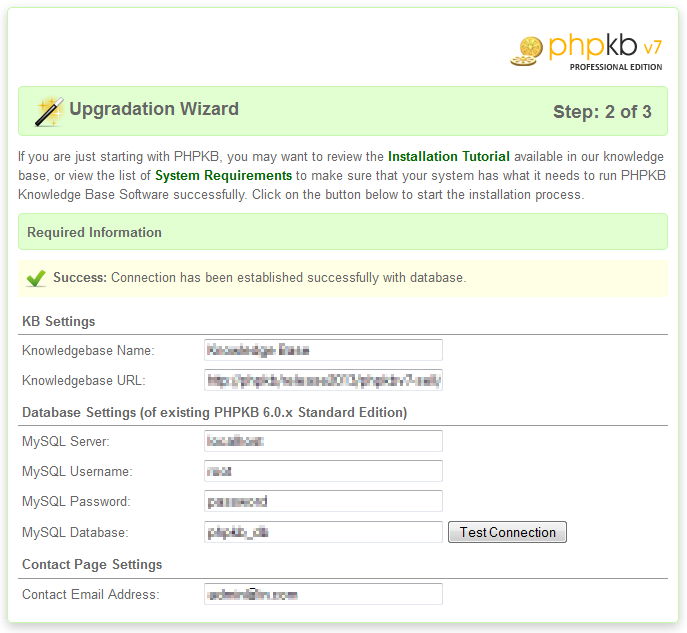This screenshot has height=633, width=687.
Task: Click the Contact Email Address field
Action: [323, 594]
